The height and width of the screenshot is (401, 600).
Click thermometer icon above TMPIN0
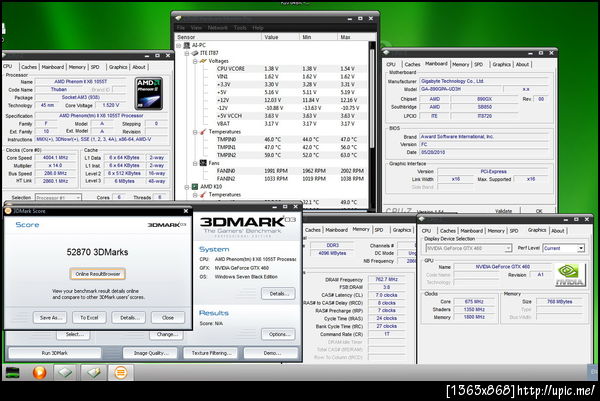(x=203, y=132)
